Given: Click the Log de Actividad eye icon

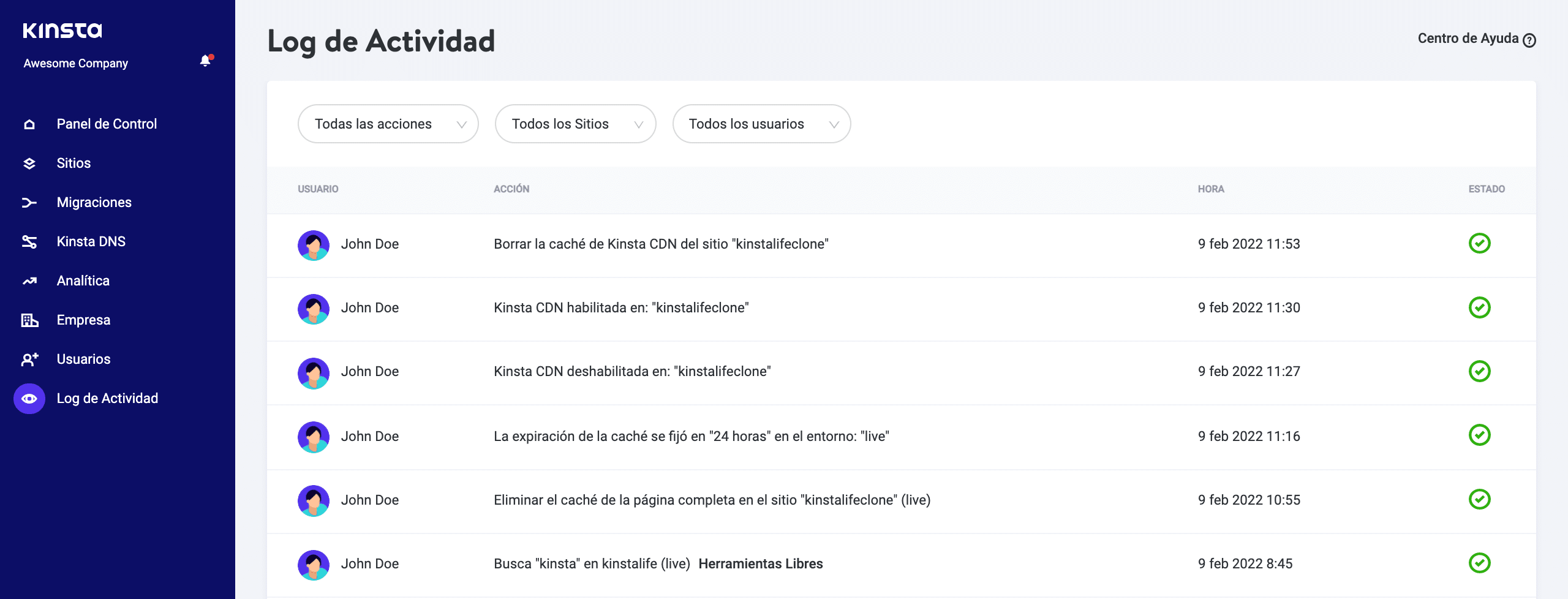Looking at the screenshot, I should tap(29, 398).
